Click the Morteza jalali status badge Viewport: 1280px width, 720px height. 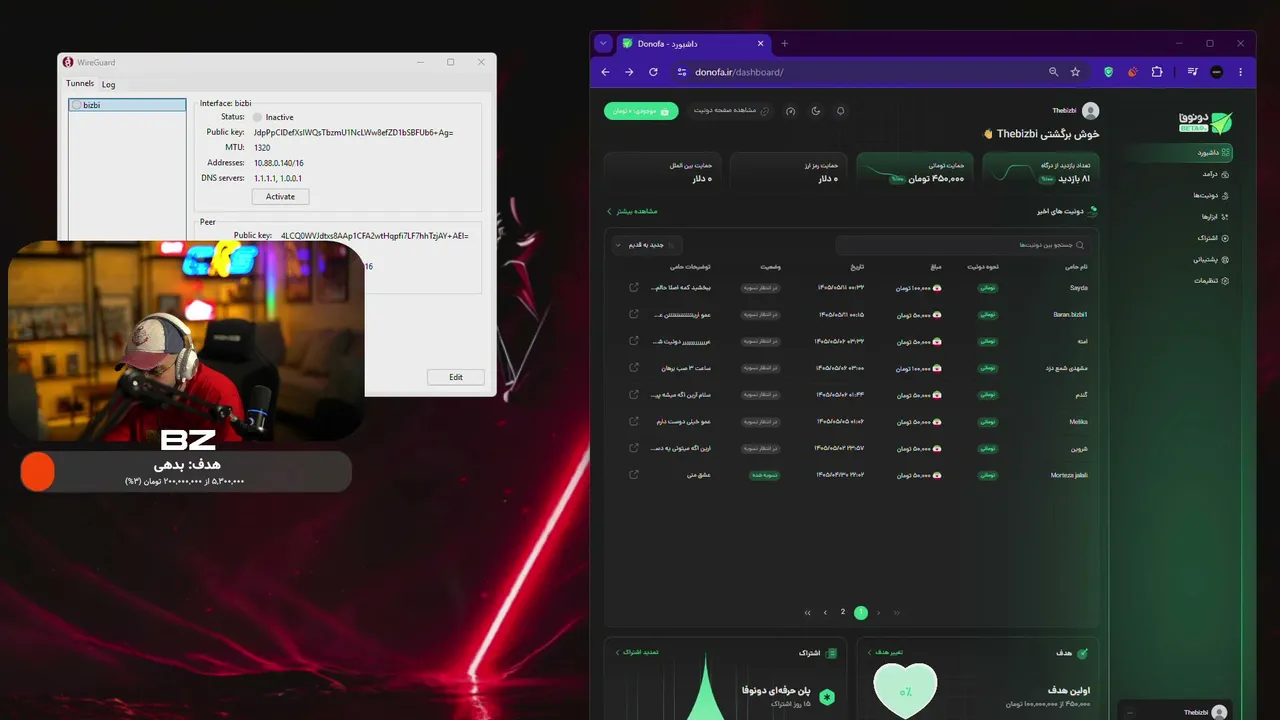point(765,475)
